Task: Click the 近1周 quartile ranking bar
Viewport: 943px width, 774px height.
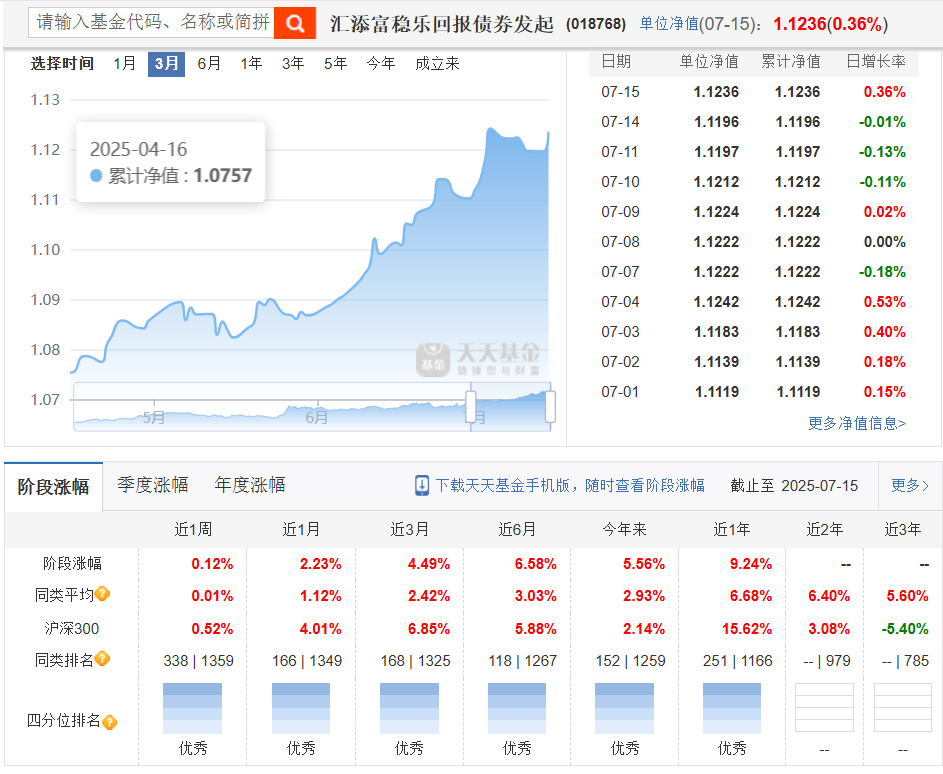Action: pos(192,708)
